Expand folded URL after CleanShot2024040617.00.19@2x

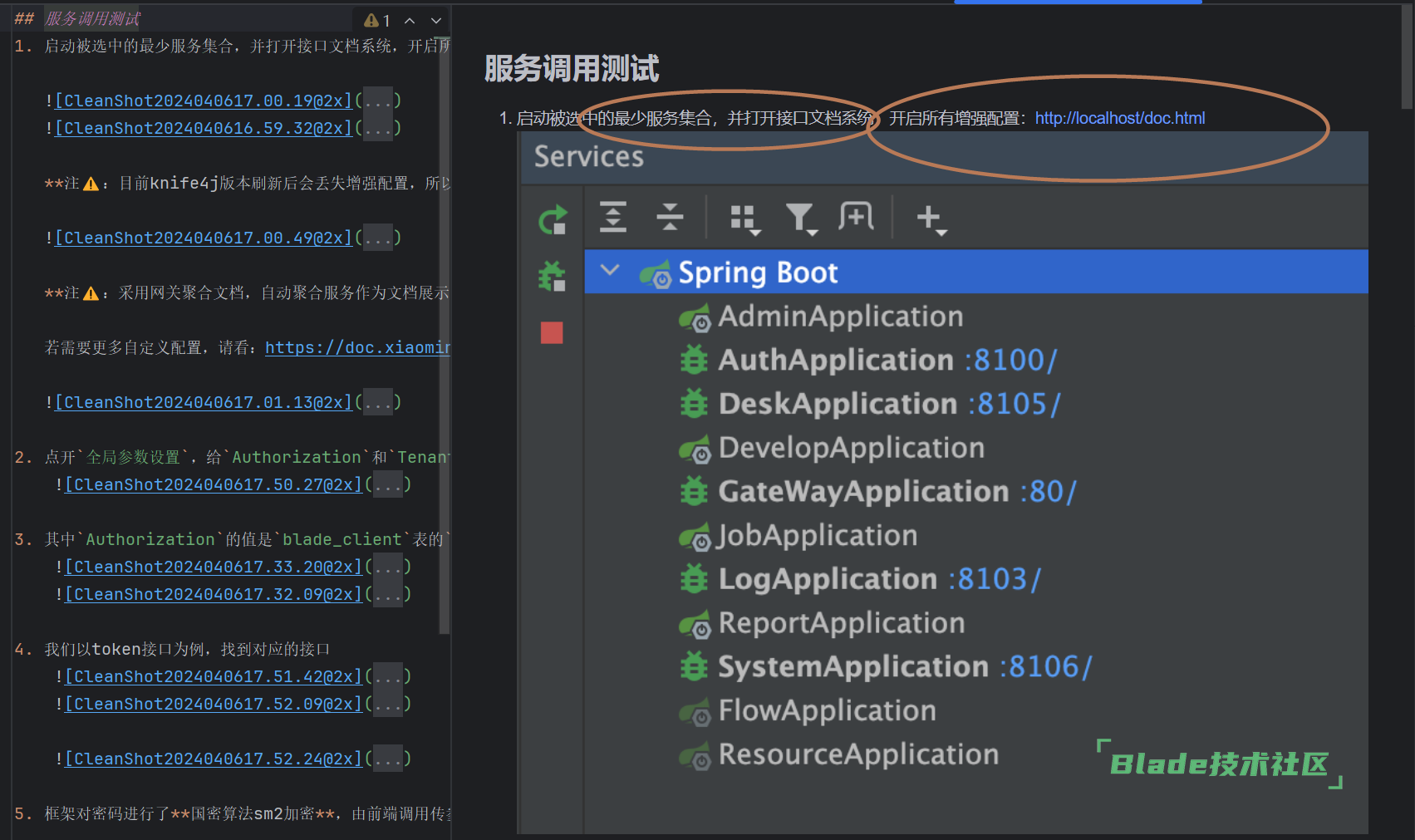coord(378,101)
